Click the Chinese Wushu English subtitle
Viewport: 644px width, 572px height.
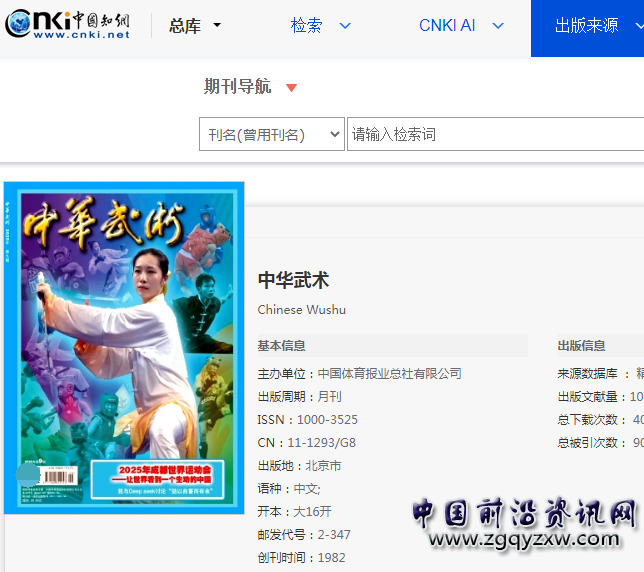coord(301,310)
